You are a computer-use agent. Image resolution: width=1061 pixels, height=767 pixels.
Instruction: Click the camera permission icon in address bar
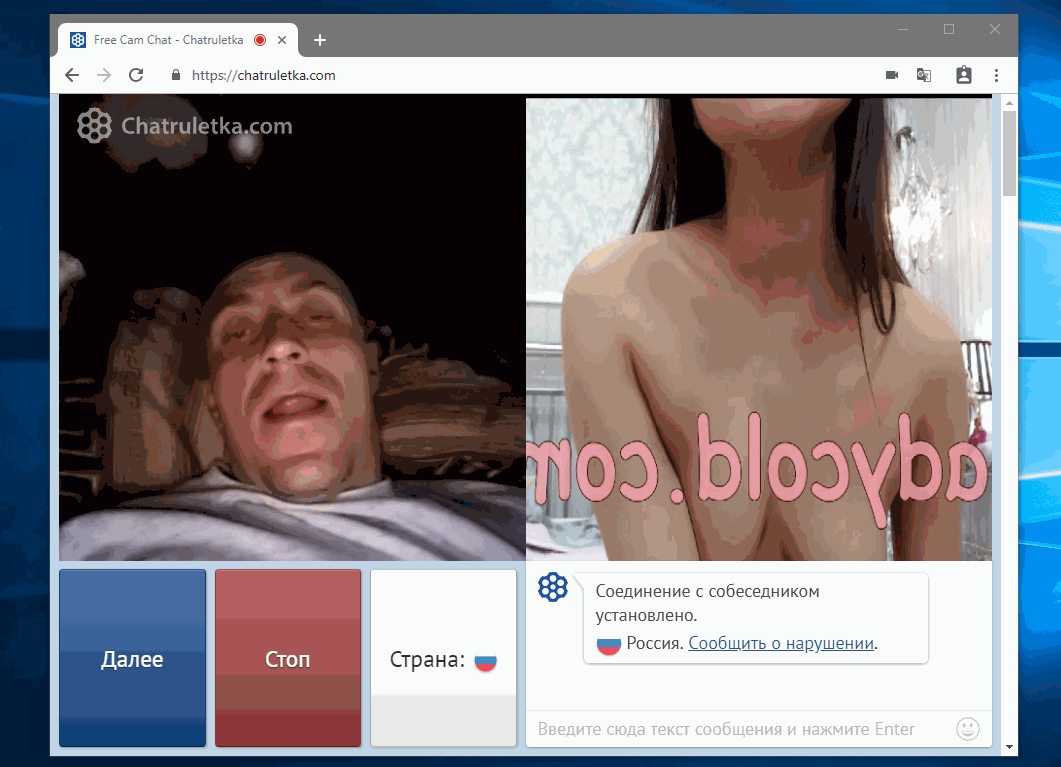coord(892,75)
